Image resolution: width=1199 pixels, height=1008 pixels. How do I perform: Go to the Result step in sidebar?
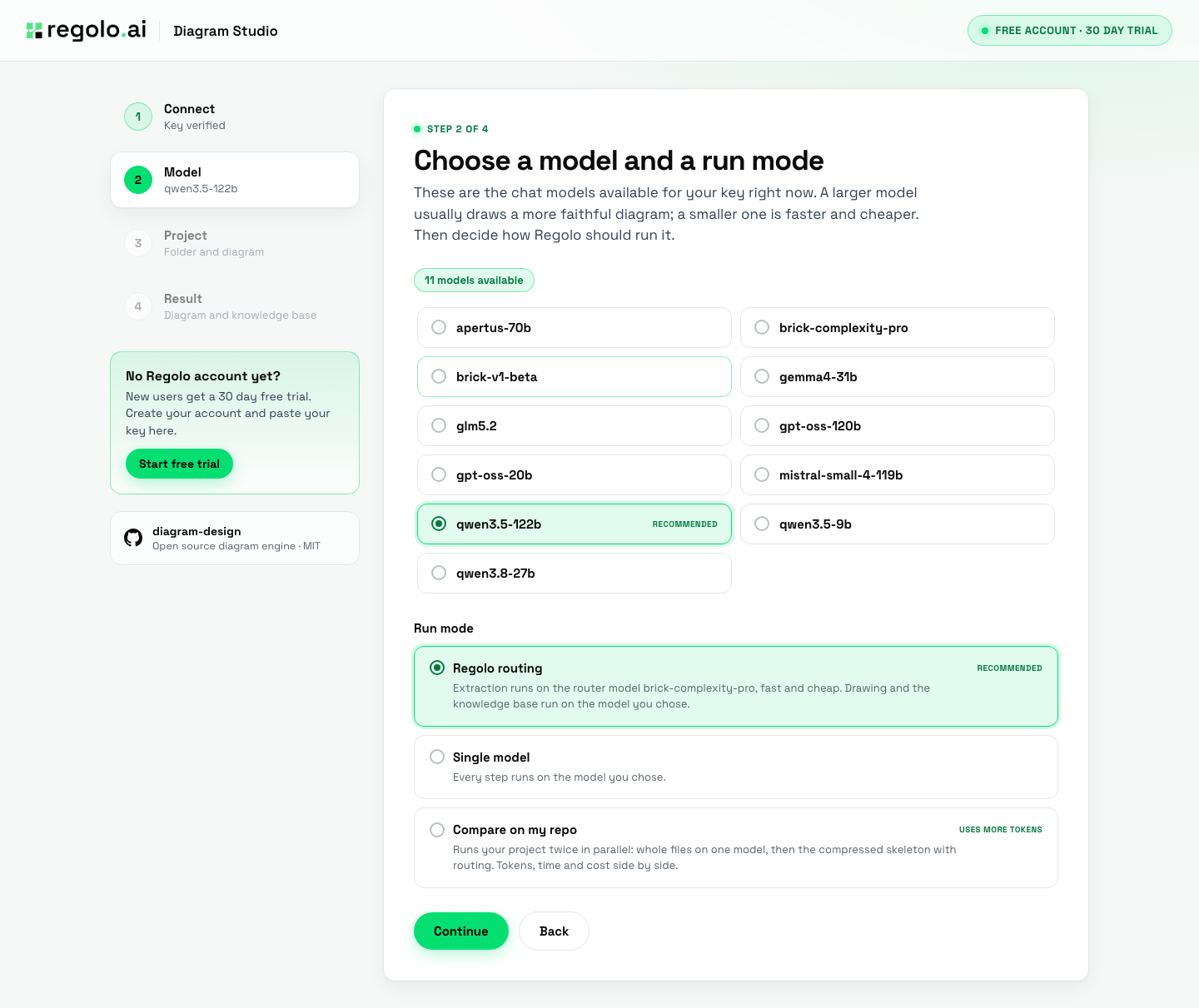[235, 306]
